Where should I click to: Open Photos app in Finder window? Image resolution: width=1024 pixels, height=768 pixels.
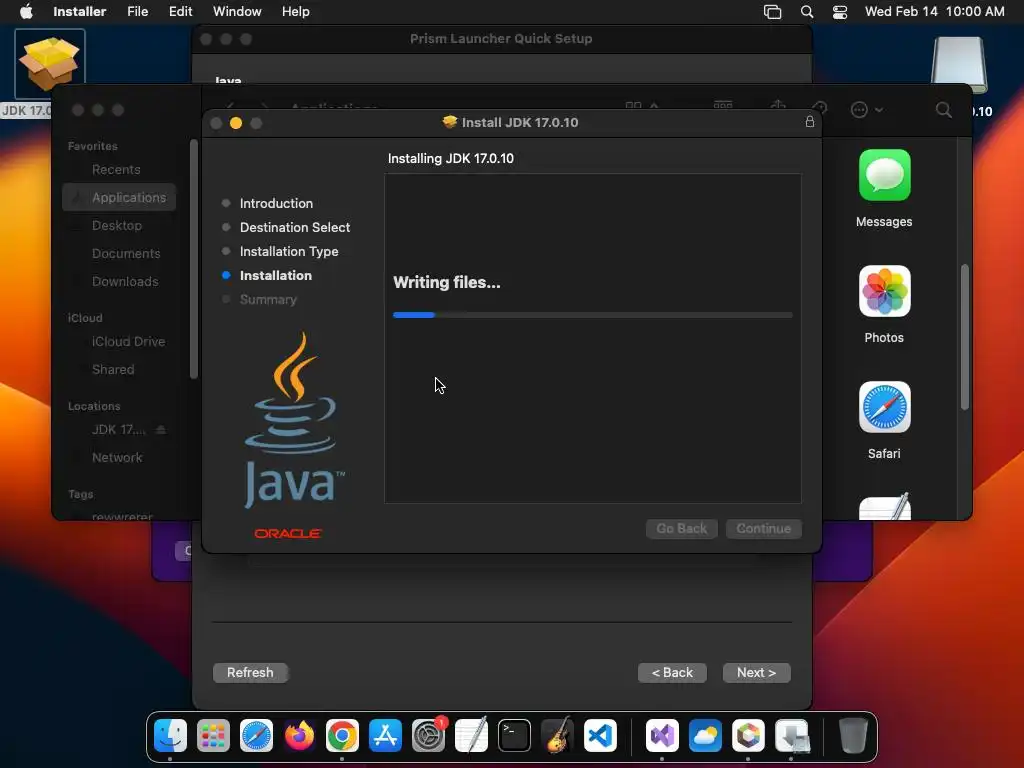point(884,291)
